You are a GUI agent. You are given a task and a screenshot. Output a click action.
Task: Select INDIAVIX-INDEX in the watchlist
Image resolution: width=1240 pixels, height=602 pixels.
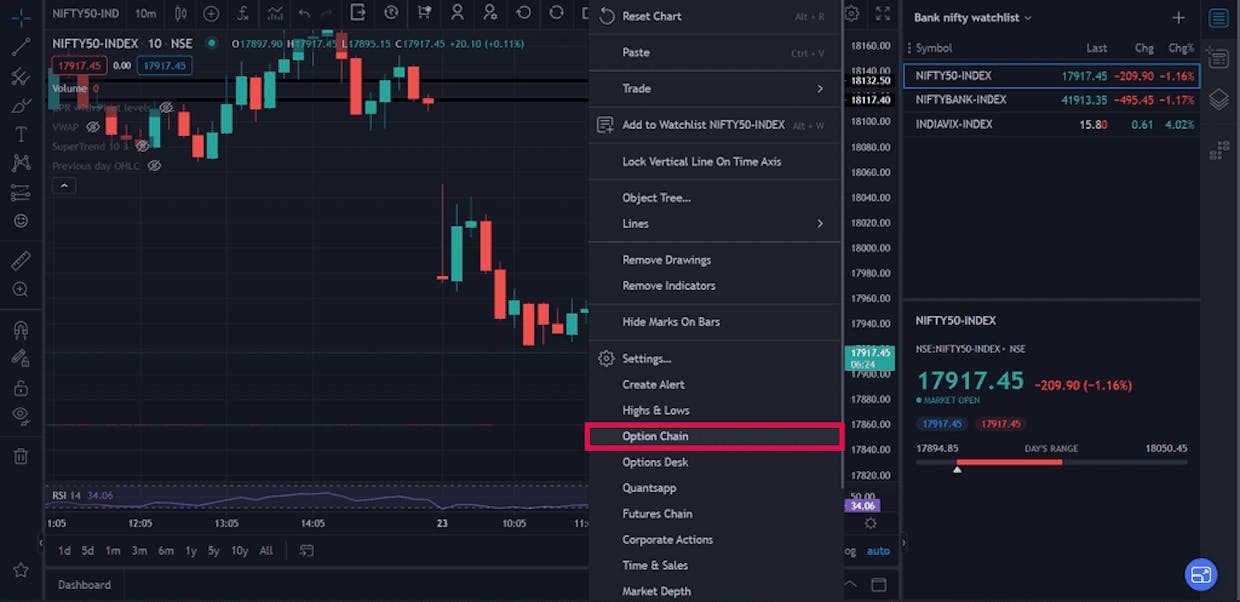(x=1051, y=124)
